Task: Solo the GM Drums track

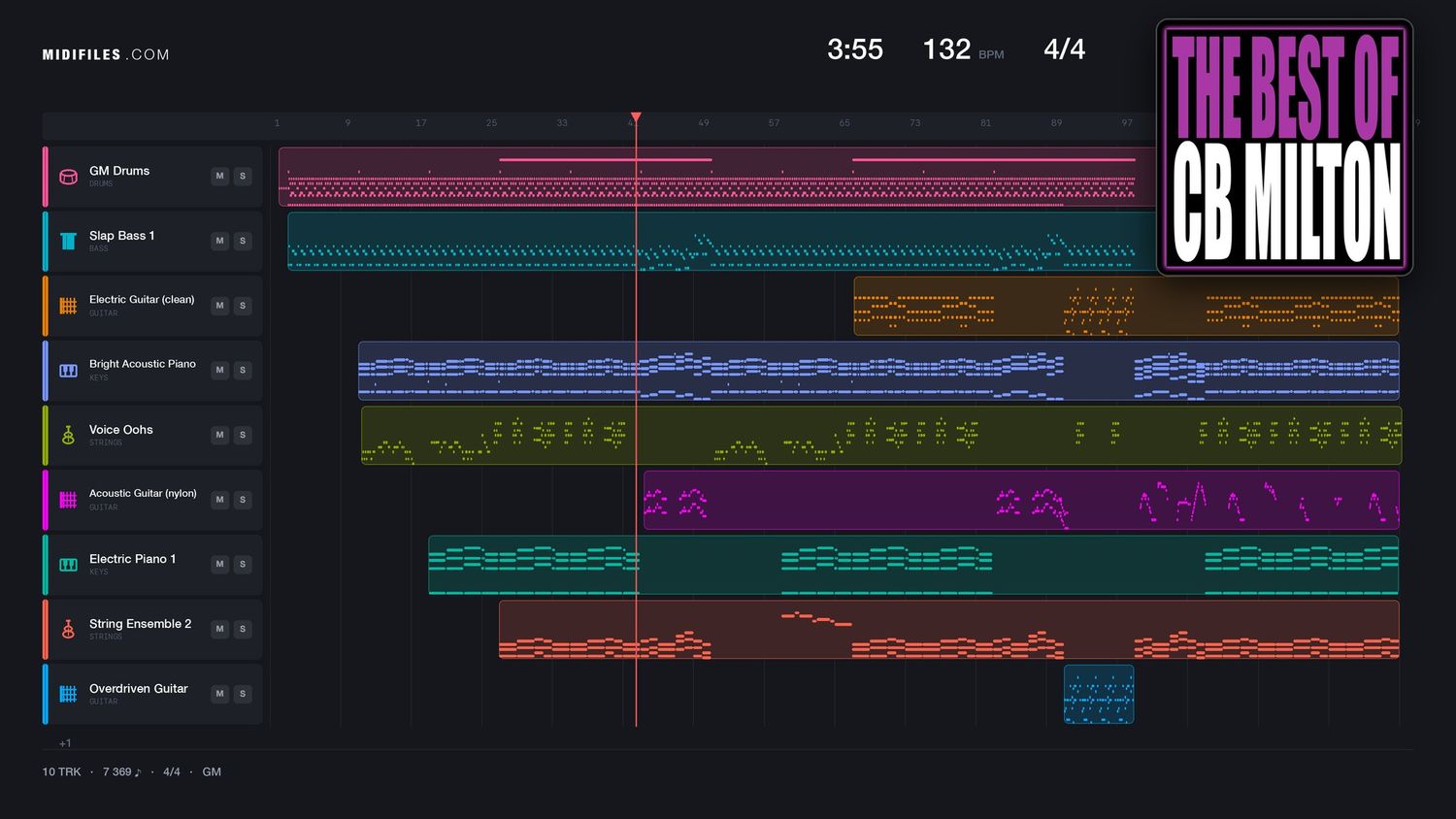Action: click(243, 177)
